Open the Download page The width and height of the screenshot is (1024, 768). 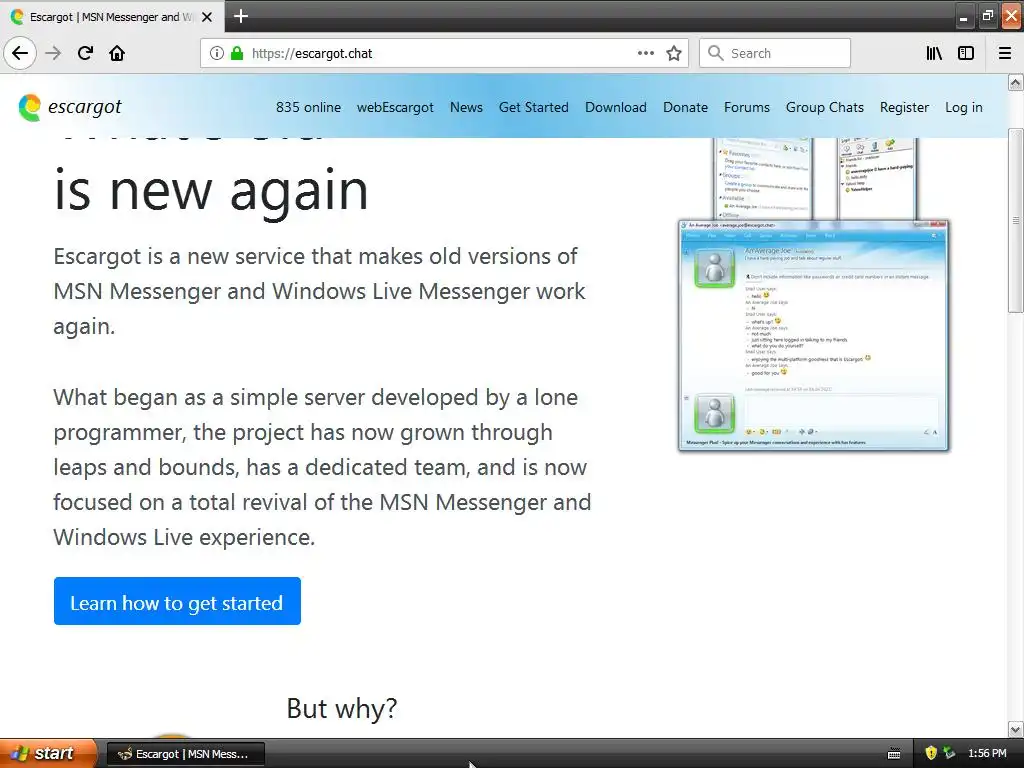[x=616, y=107]
